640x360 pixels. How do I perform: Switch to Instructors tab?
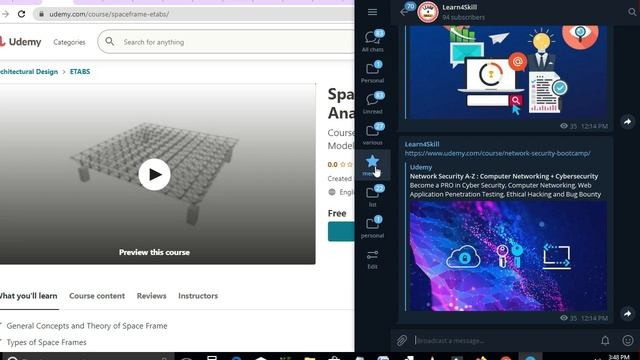point(198,296)
